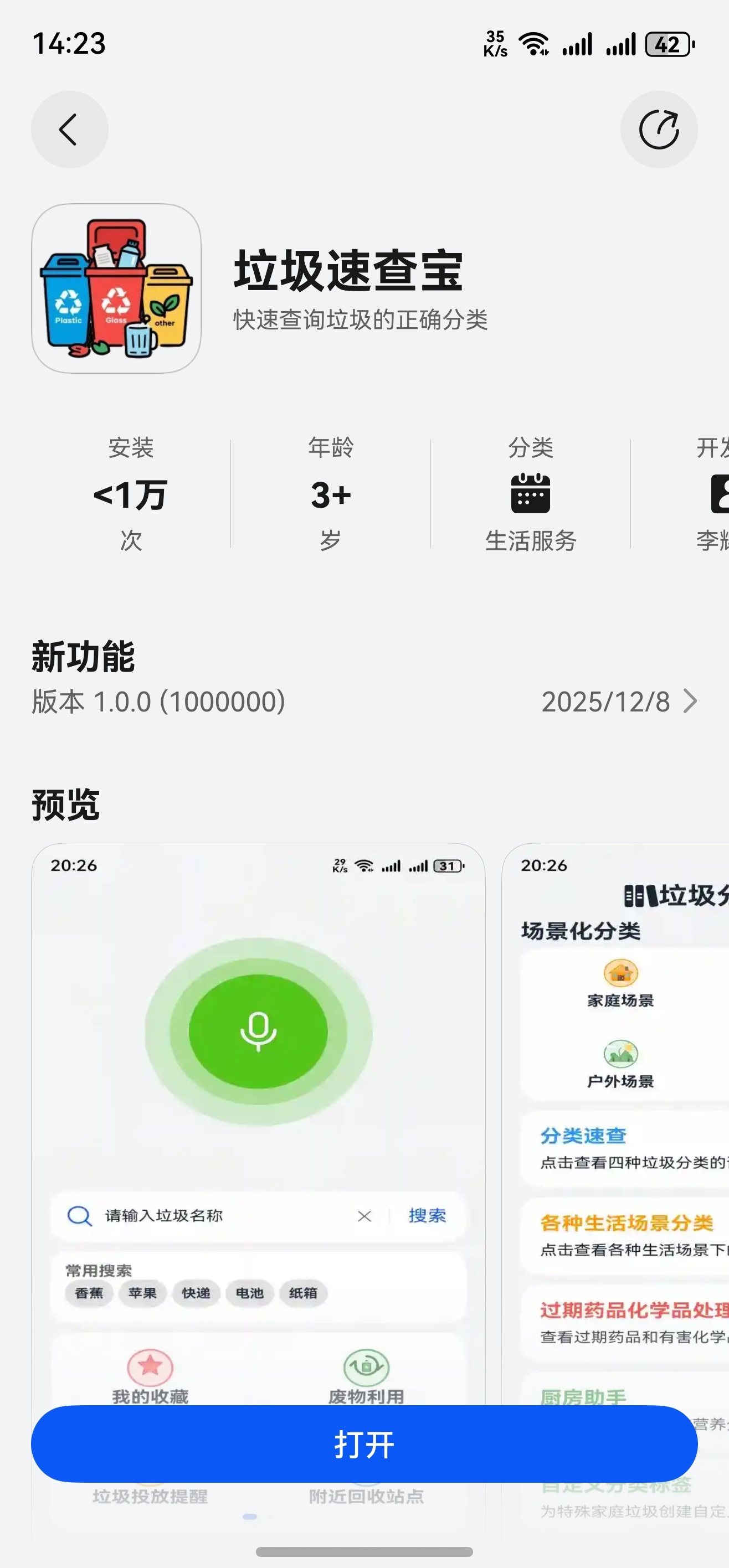Tap the 搜索 link in preview

[x=427, y=1215]
